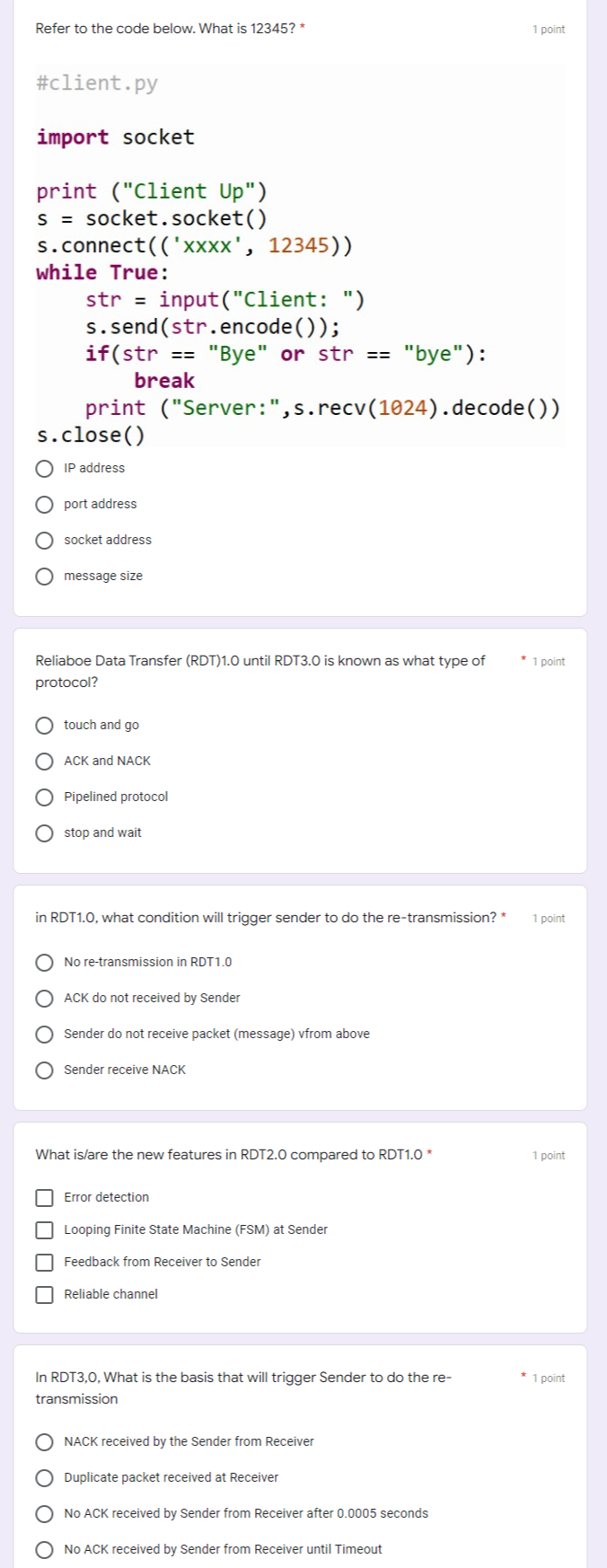The image size is (607, 1568).
Task: Choose "Duplicate packet received at Receiver"
Action: pyautogui.click(x=44, y=1477)
